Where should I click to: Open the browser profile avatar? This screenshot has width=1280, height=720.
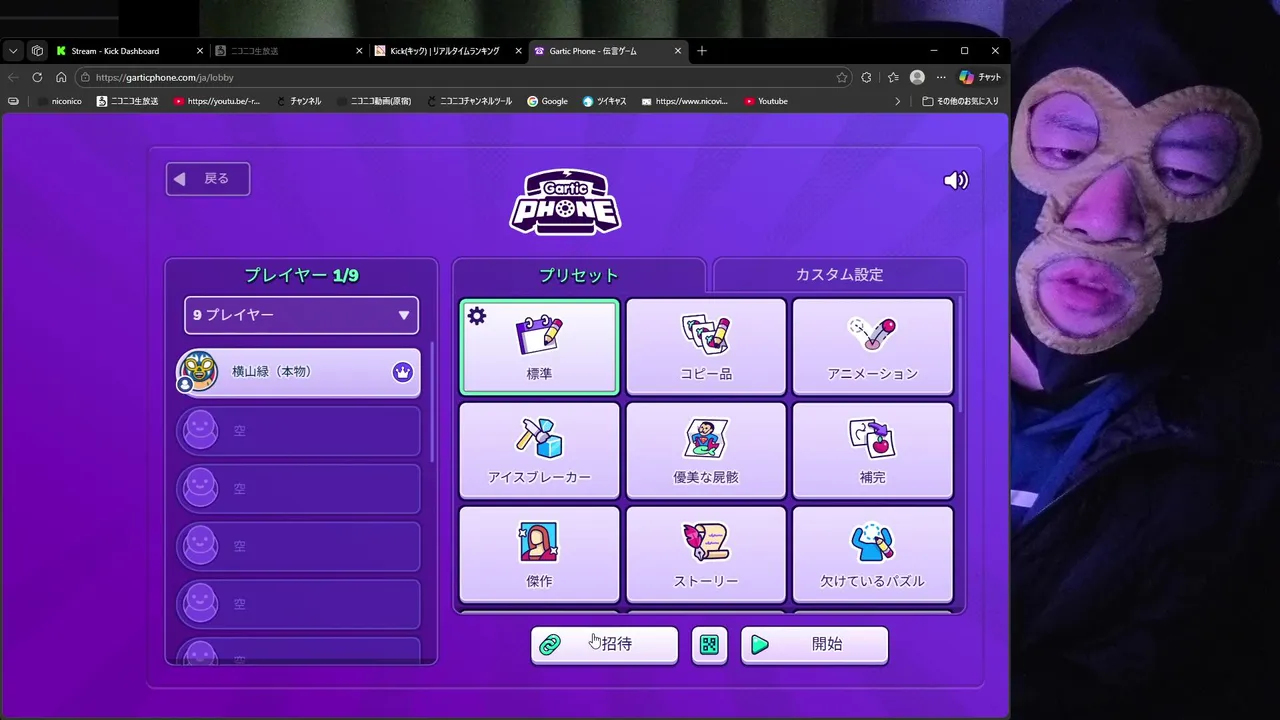coord(917,77)
